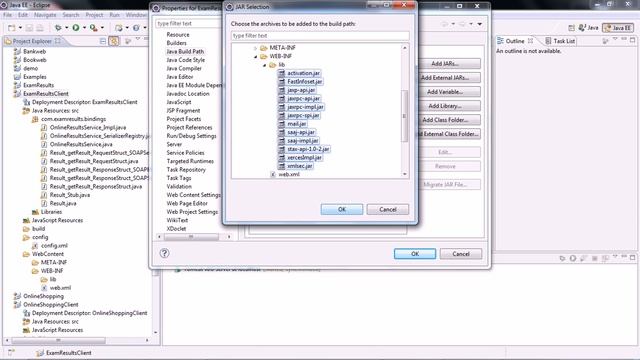640x360 pixels.
Task: Cancel the JAR Selection dialog
Action: click(387, 209)
